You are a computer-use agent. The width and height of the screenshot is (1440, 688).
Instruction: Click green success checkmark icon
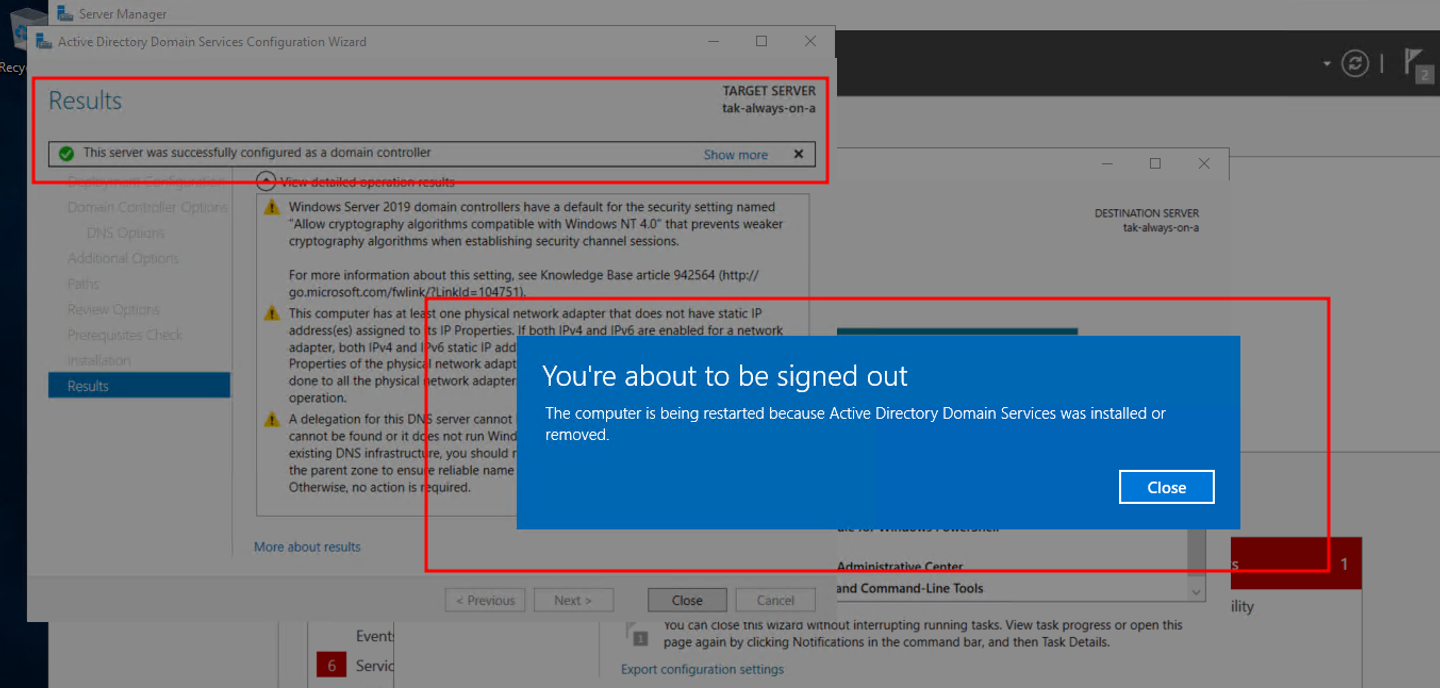66,154
